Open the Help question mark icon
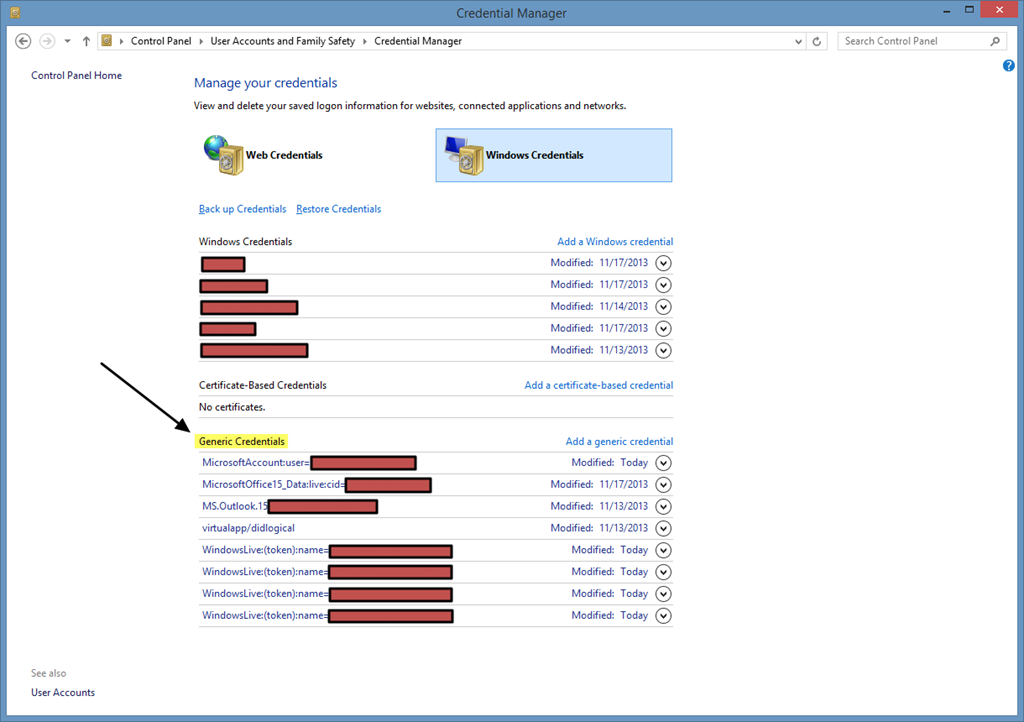The height and width of the screenshot is (722, 1024). (1008, 66)
